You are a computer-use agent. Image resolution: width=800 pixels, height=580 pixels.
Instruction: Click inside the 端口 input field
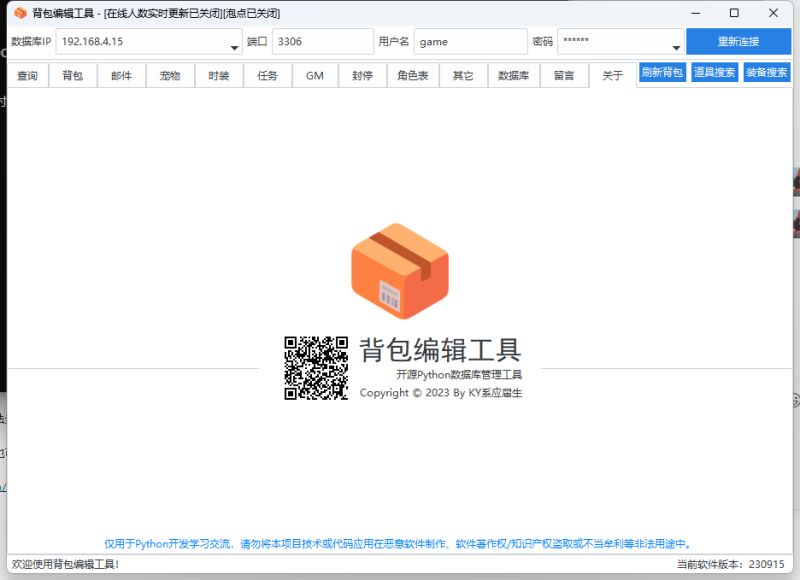pyautogui.click(x=320, y=43)
